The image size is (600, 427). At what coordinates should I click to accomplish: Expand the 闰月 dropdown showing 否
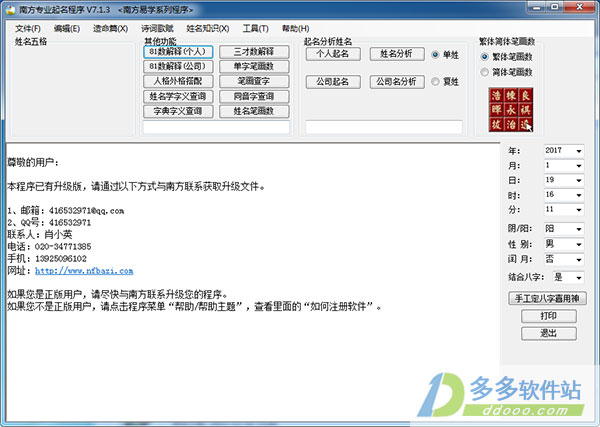pyautogui.click(x=579, y=259)
